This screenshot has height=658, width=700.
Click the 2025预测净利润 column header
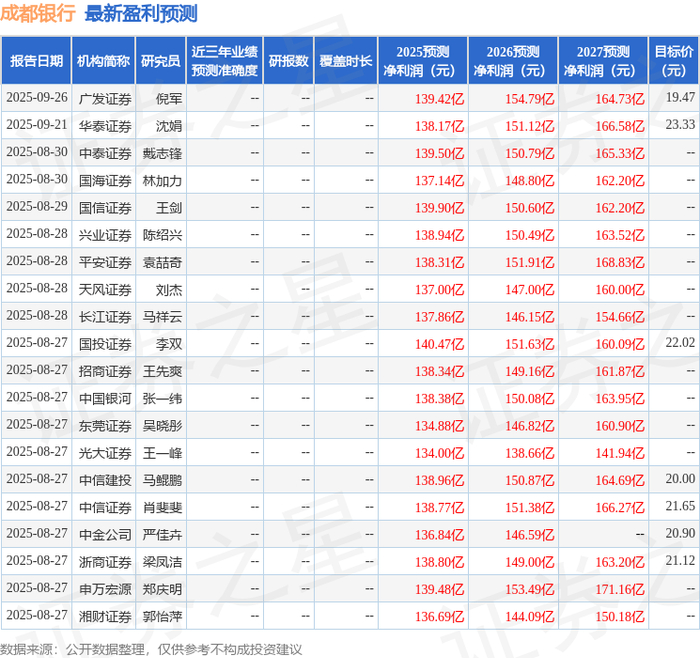pyautogui.click(x=423, y=61)
